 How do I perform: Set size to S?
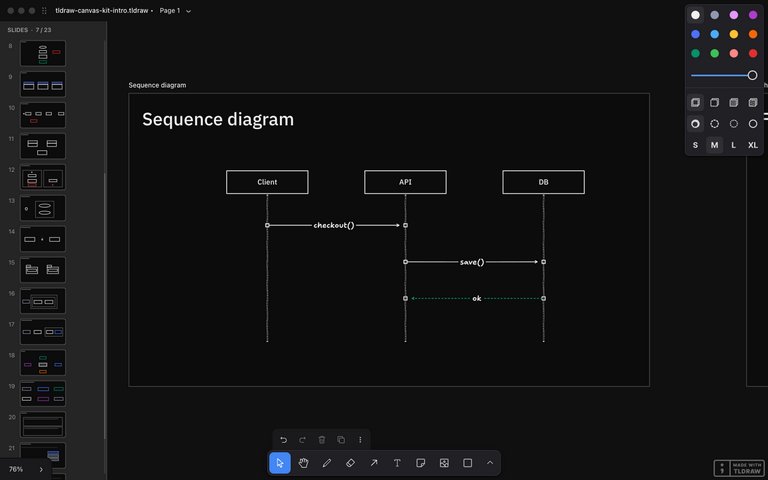[x=695, y=145]
